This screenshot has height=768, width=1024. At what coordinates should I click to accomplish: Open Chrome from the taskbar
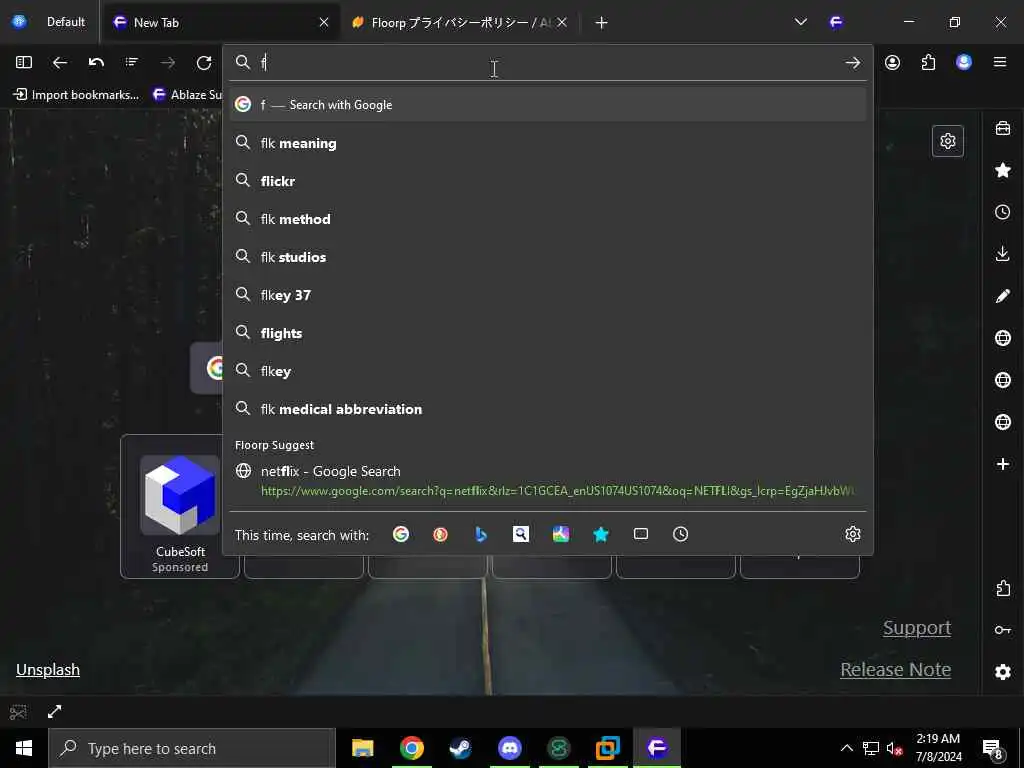(411, 748)
